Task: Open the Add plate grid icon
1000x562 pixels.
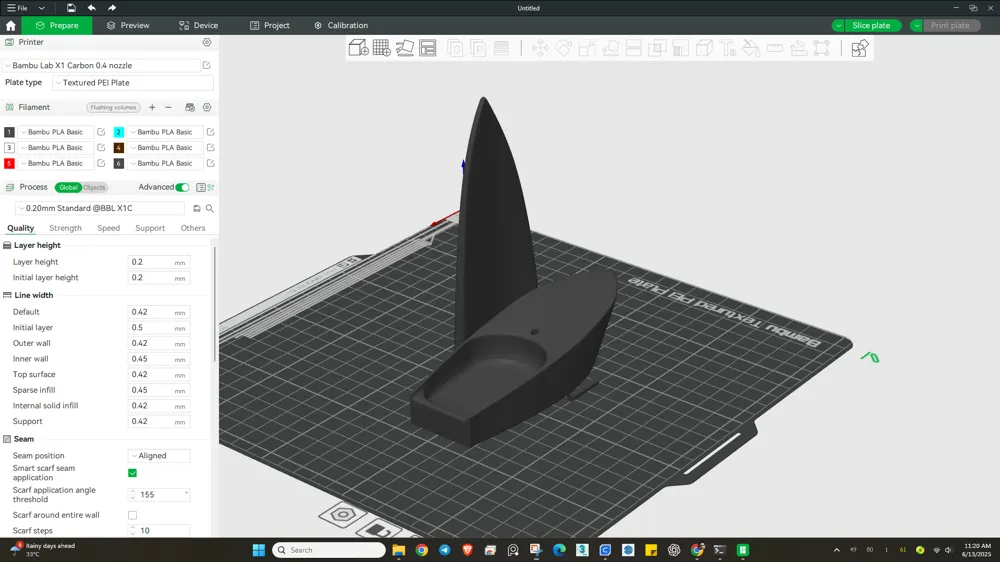Action: [x=381, y=48]
